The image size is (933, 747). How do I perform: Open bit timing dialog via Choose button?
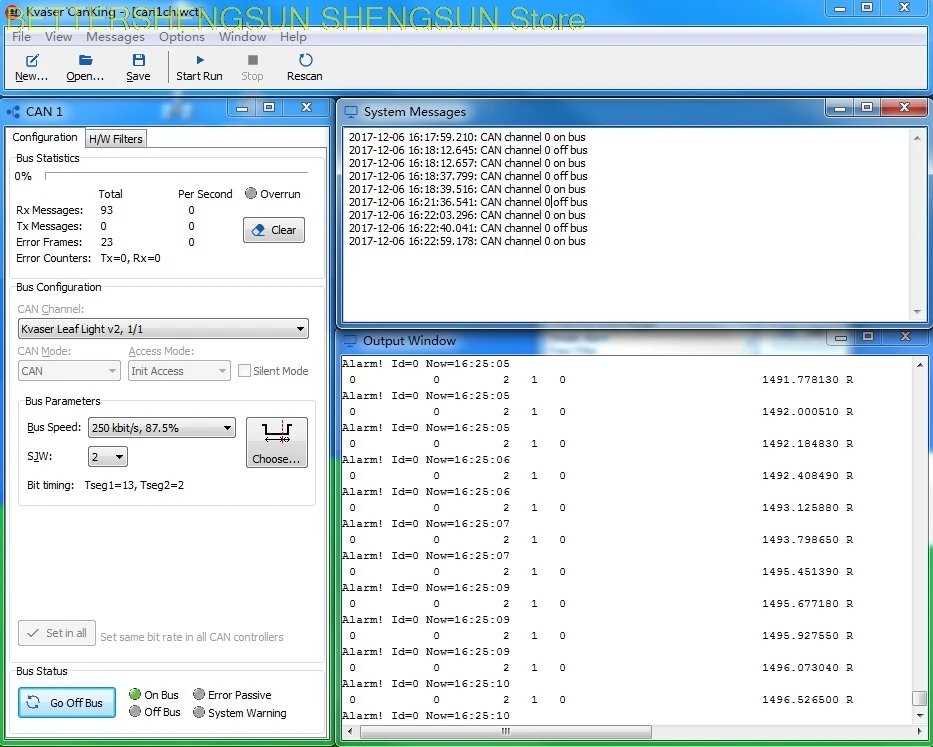click(277, 442)
